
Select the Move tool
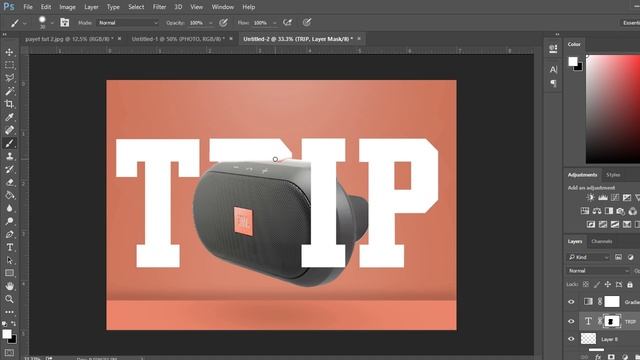click(9, 52)
